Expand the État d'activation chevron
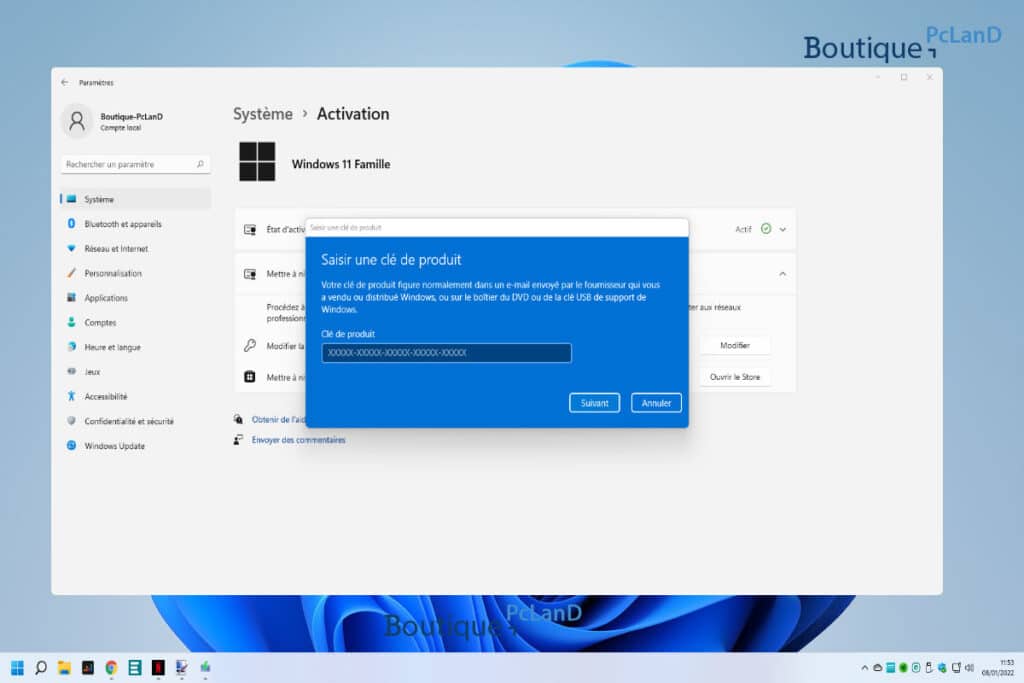The width and height of the screenshot is (1024, 683). point(782,229)
